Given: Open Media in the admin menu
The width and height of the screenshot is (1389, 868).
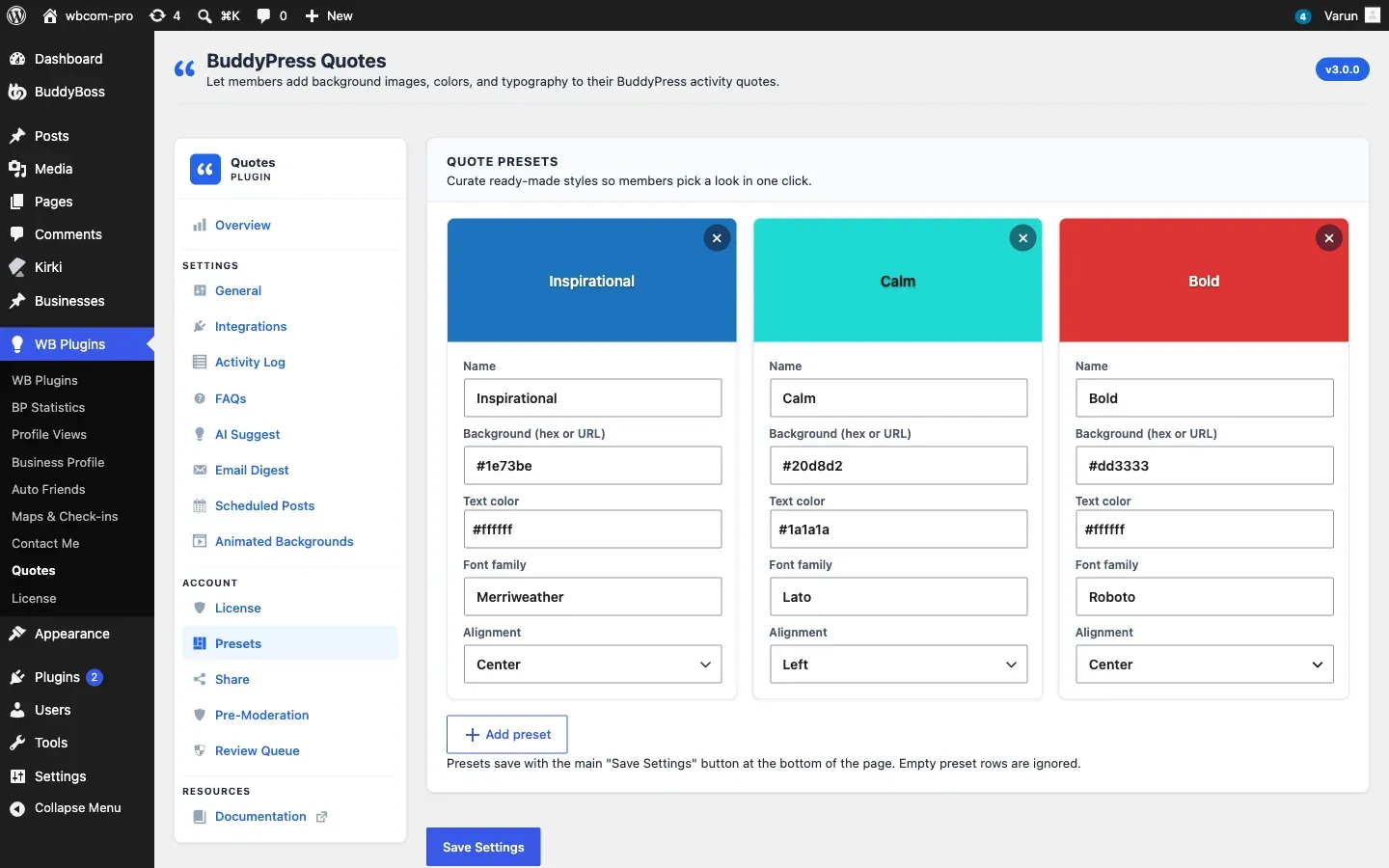Looking at the screenshot, I should (x=77, y=169).
